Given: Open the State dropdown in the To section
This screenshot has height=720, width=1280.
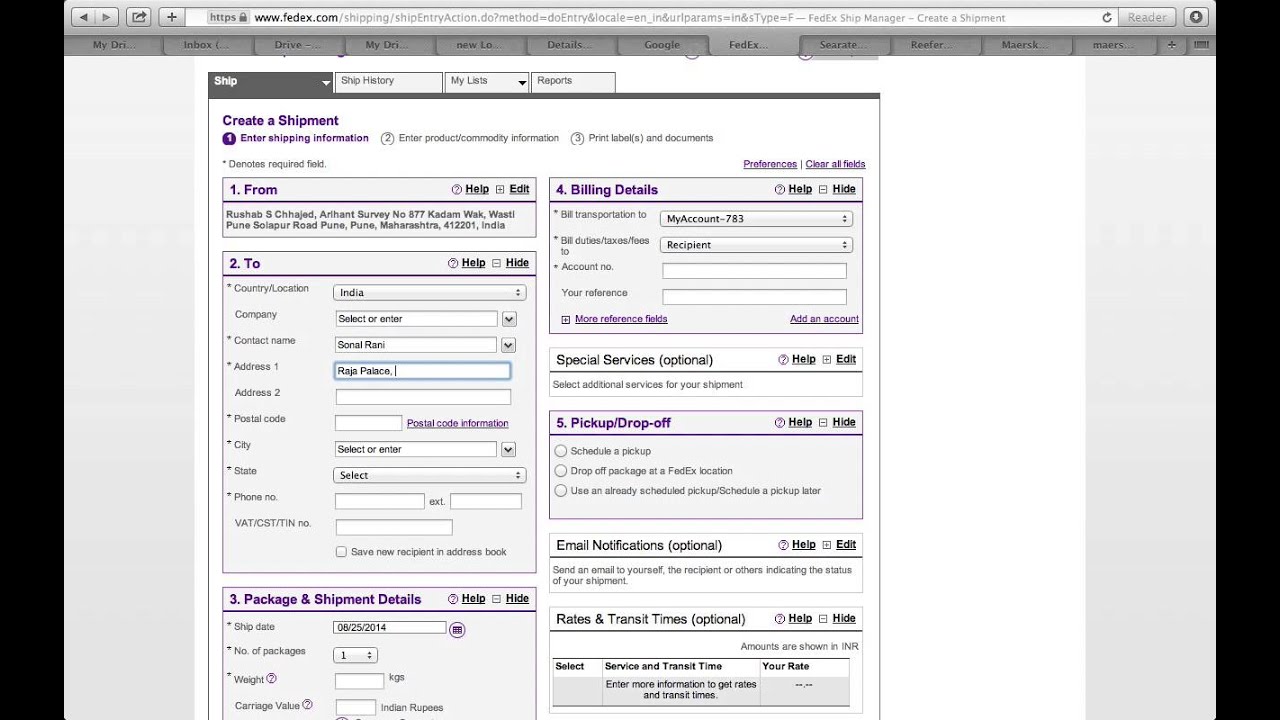Looking at the screenshot, I should pos(429,475).
